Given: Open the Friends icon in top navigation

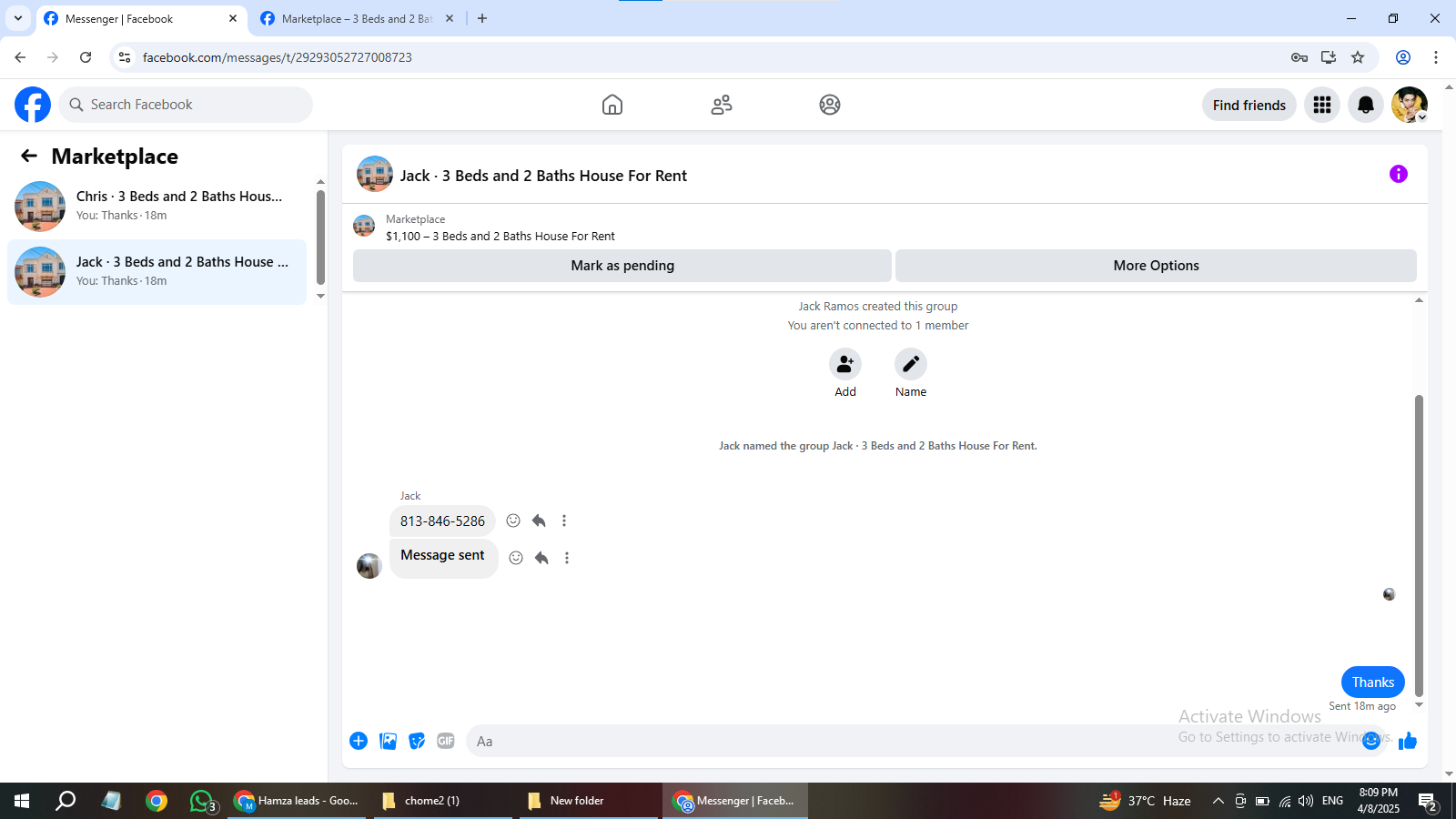Looking at the screenshot, I should click(722, 105).
